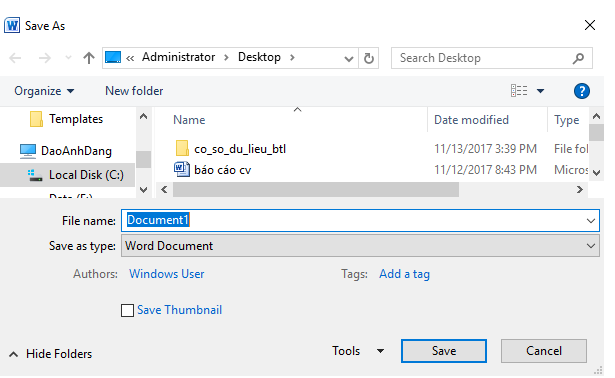Enable the Save Thumbnail checkbox
The height and width of the screenshot is (378, 615).
127,311
